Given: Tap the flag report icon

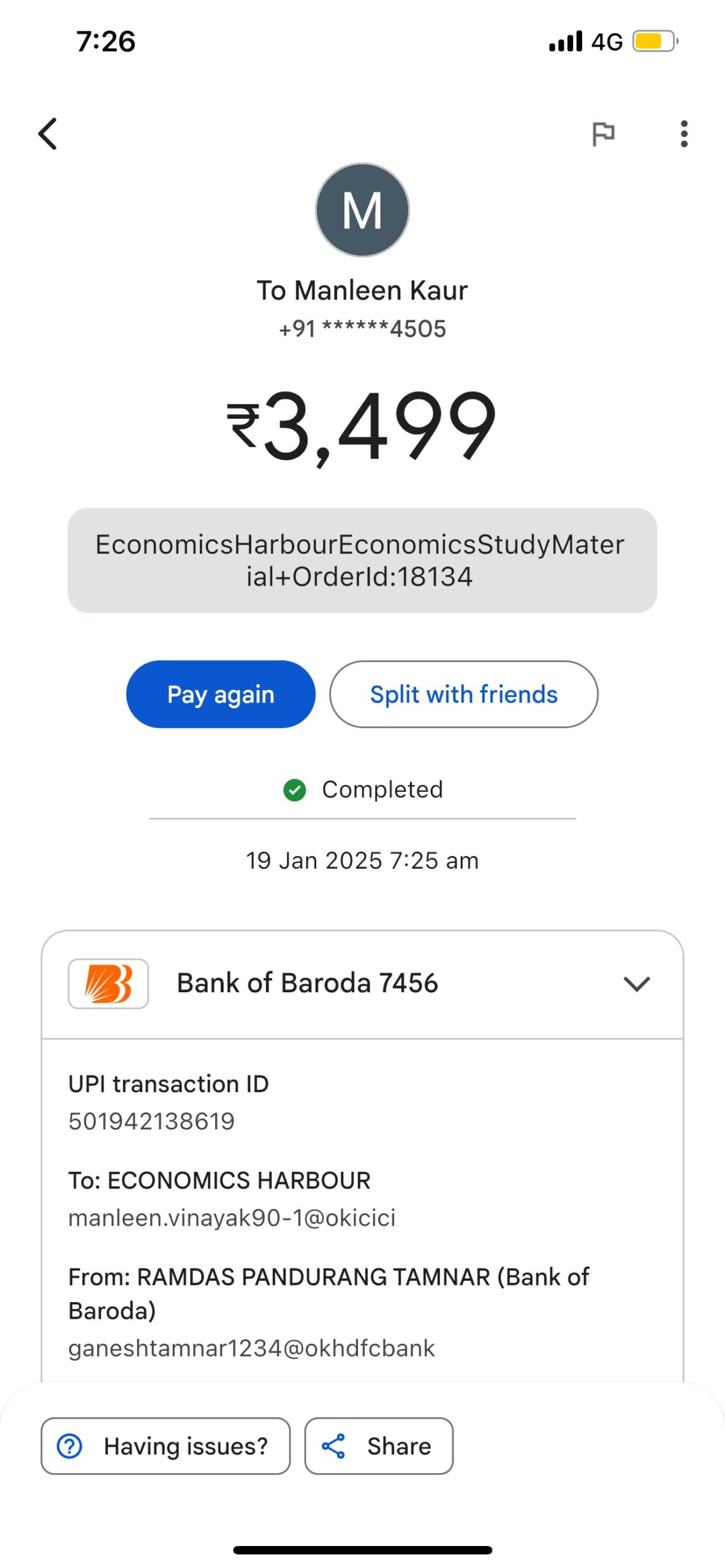Looking at the screenshot, I should (x=603, y=134).
